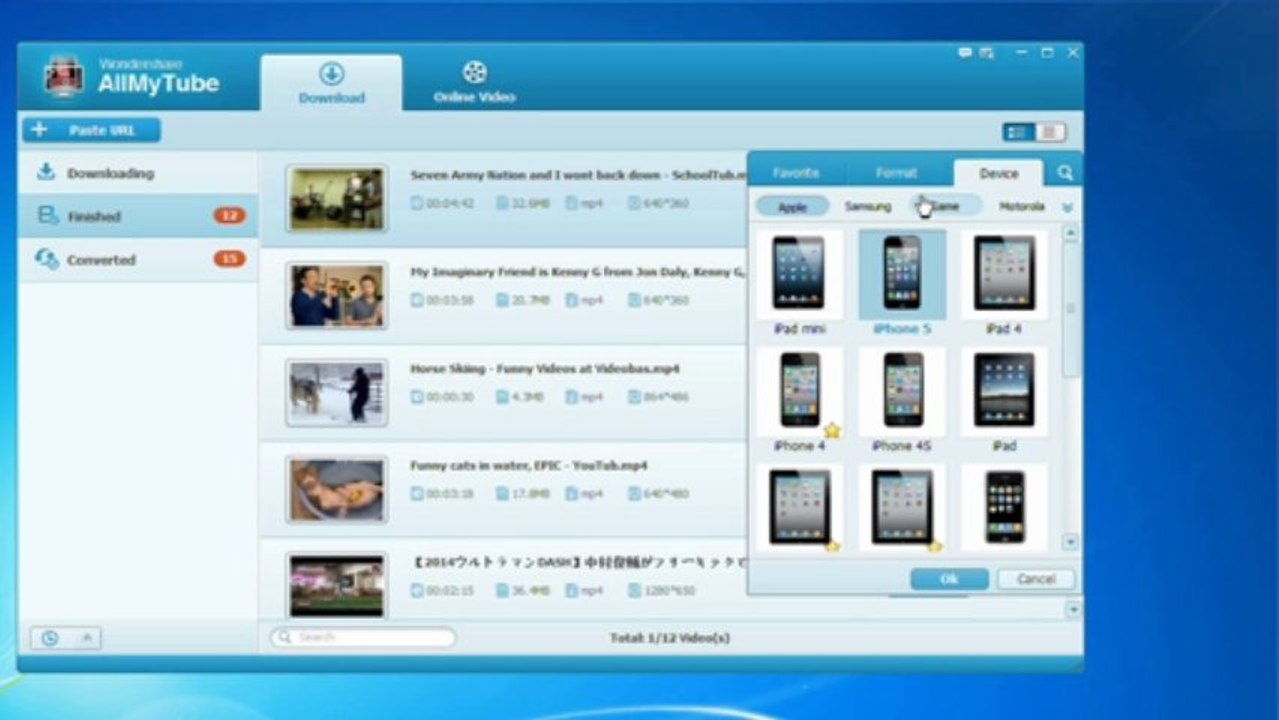The width and height of the screenshot is (1279, 720).
Task: Click the AllMyTube logo icon
Action: pyautogui.click(x=63, y=76)
